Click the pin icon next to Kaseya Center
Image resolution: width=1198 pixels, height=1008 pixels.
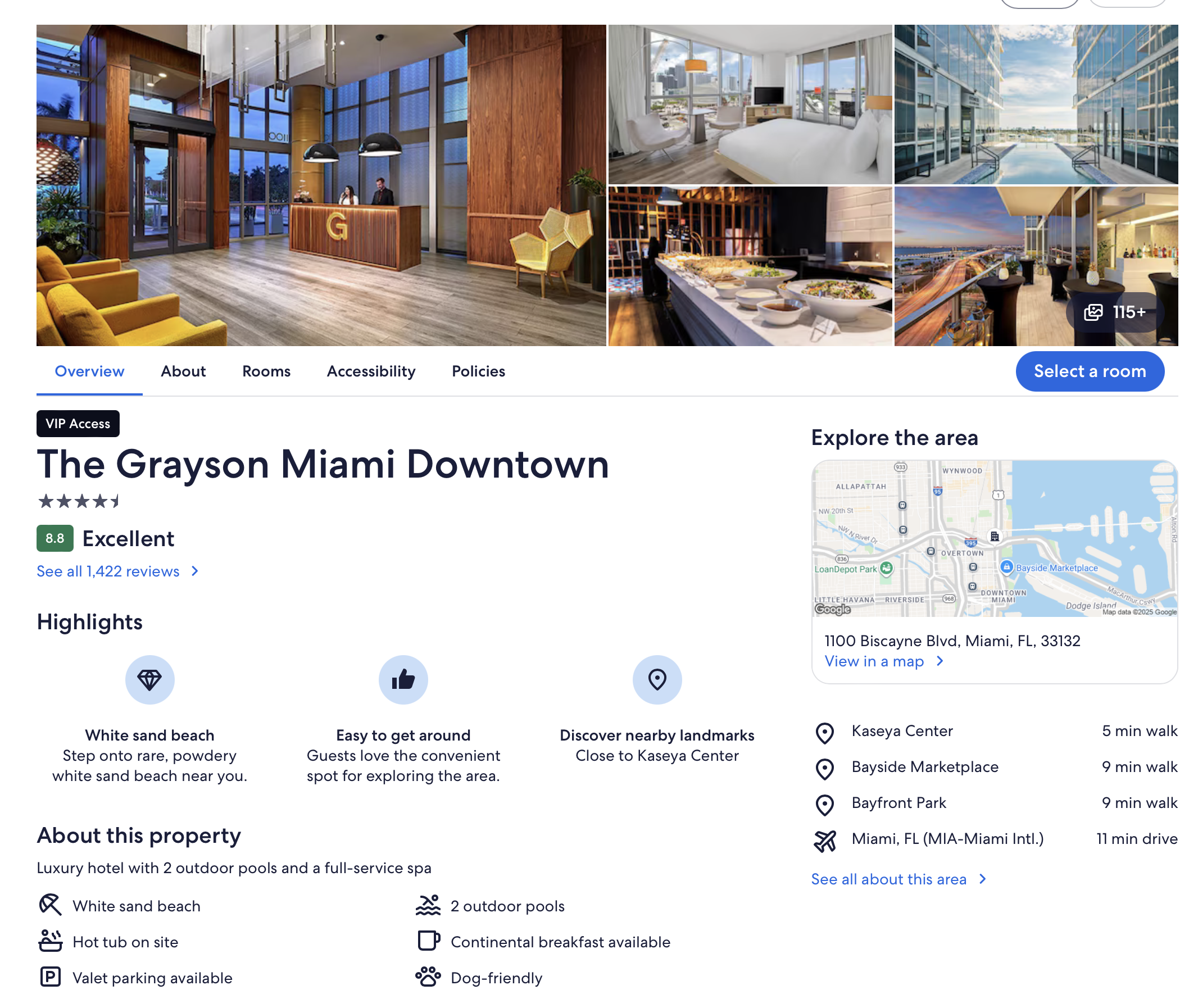click(x=825, y=733)
